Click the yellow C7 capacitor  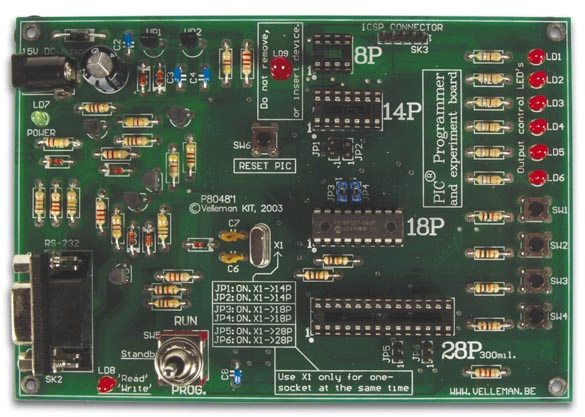pyautogui.click(x=231, y=236)
